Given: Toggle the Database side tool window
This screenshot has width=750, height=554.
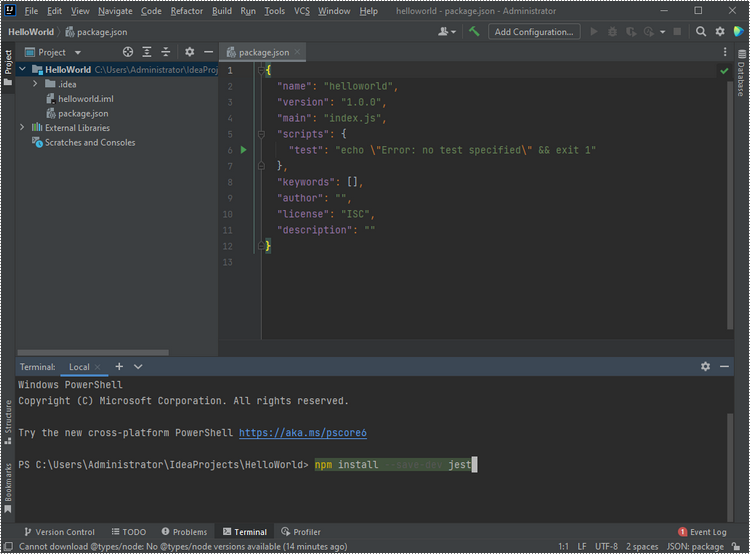Looking at the screenshot, I should pos(741,73).
